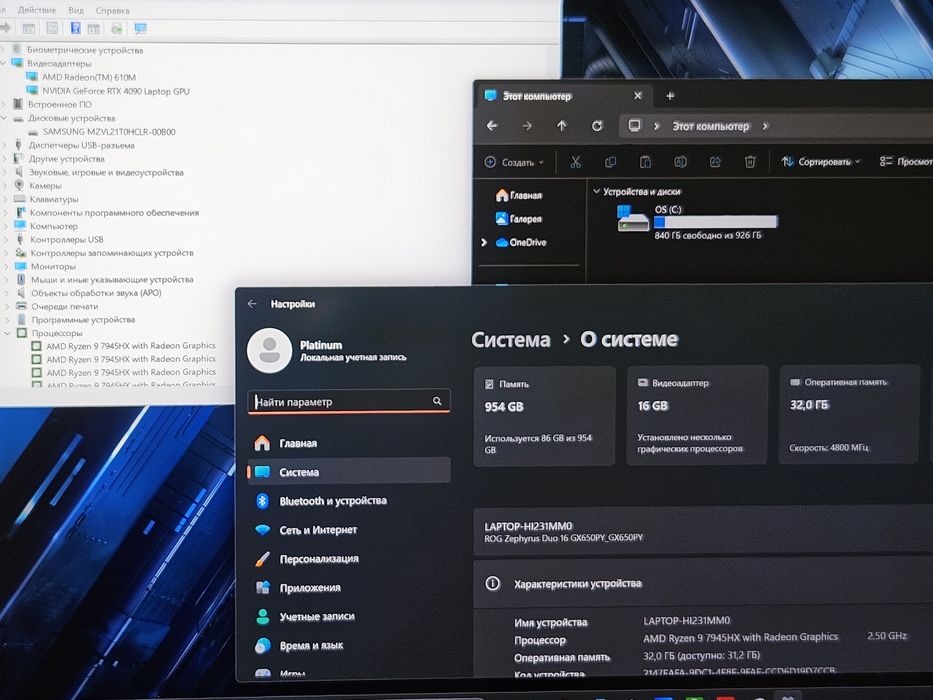Expand the Мониторы node
This screenshot has width=933, height=700.
tap(5, 266)
